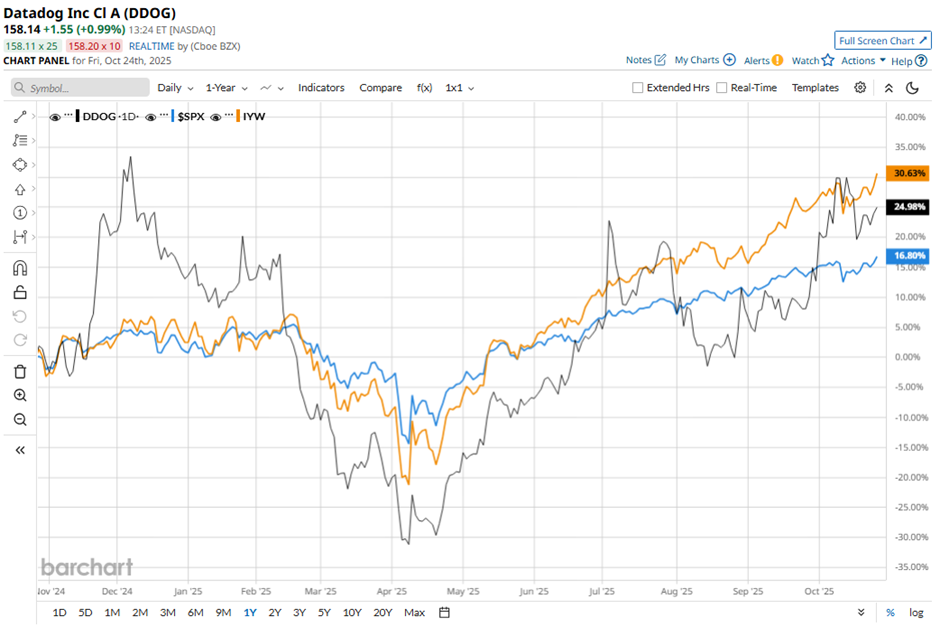Open chart settings gear

click(860, 88)
